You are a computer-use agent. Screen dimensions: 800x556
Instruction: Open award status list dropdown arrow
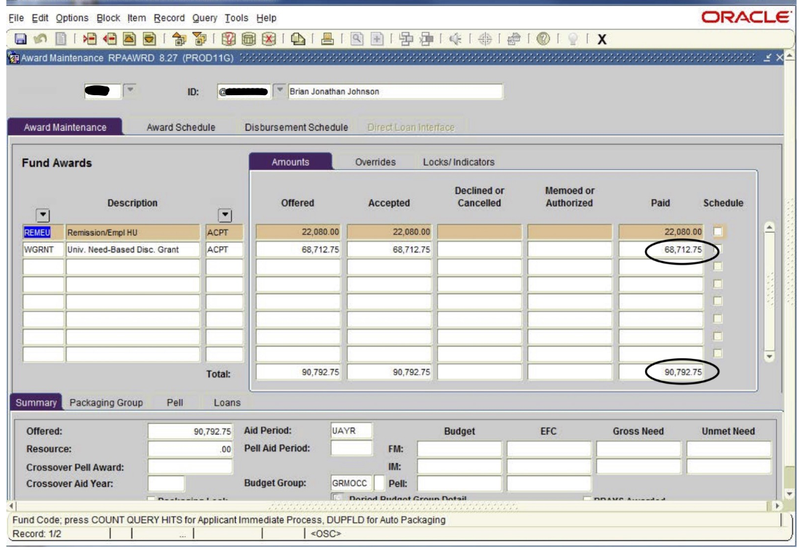pyautogui.click(x=225, y=215)
